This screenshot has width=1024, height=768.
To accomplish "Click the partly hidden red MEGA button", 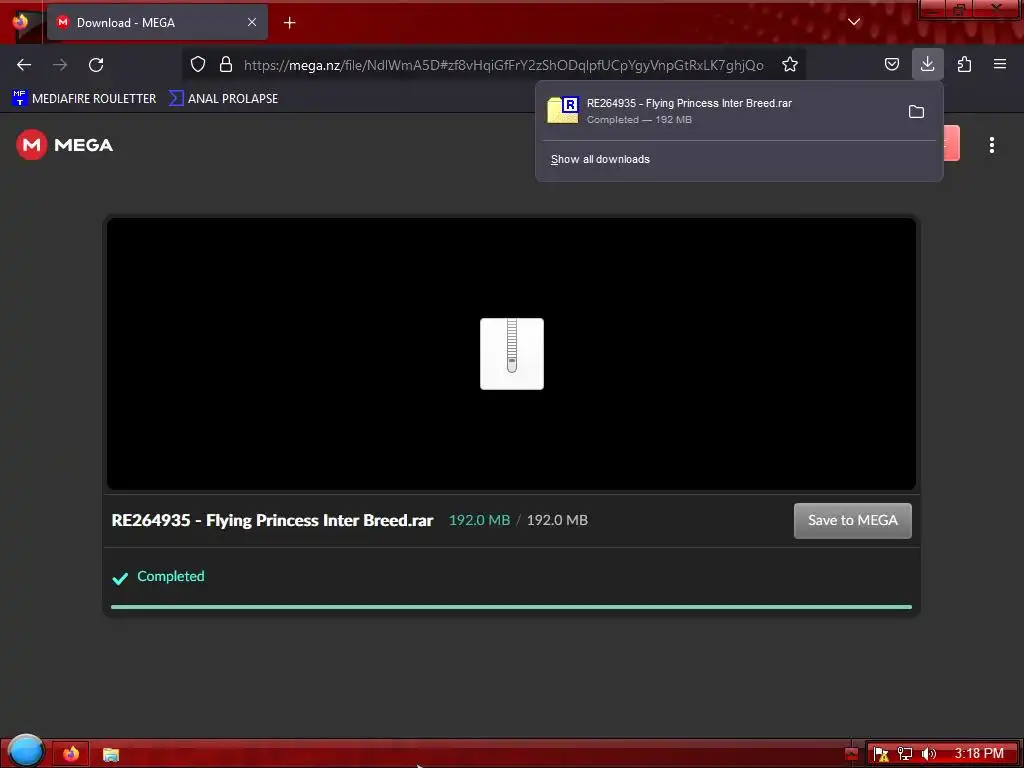I will pyautogui.click(x=952, y=143).
